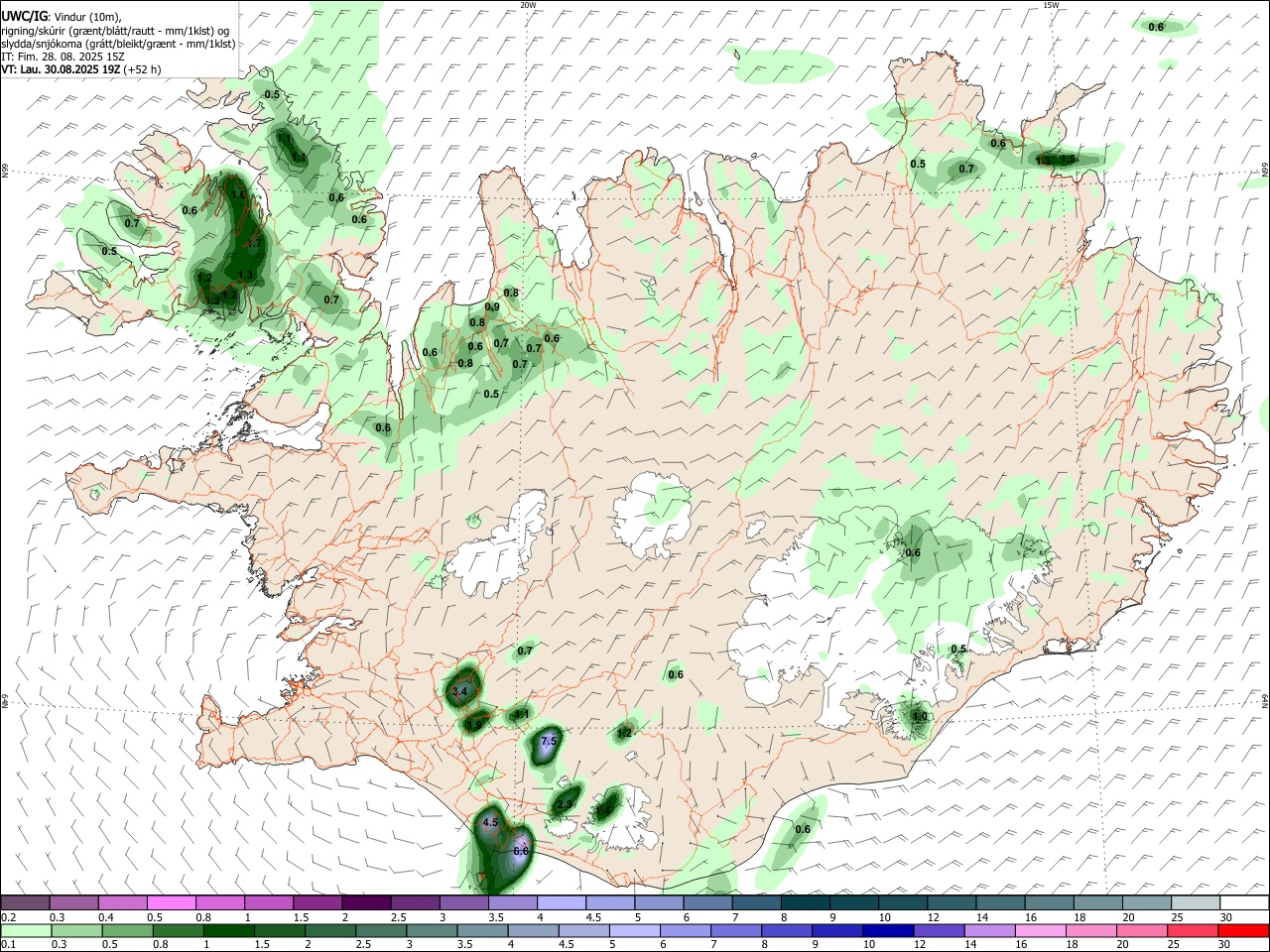Click the '20W' longitude label
This screenshot has height=952, width=1270.
coord(528,5)
